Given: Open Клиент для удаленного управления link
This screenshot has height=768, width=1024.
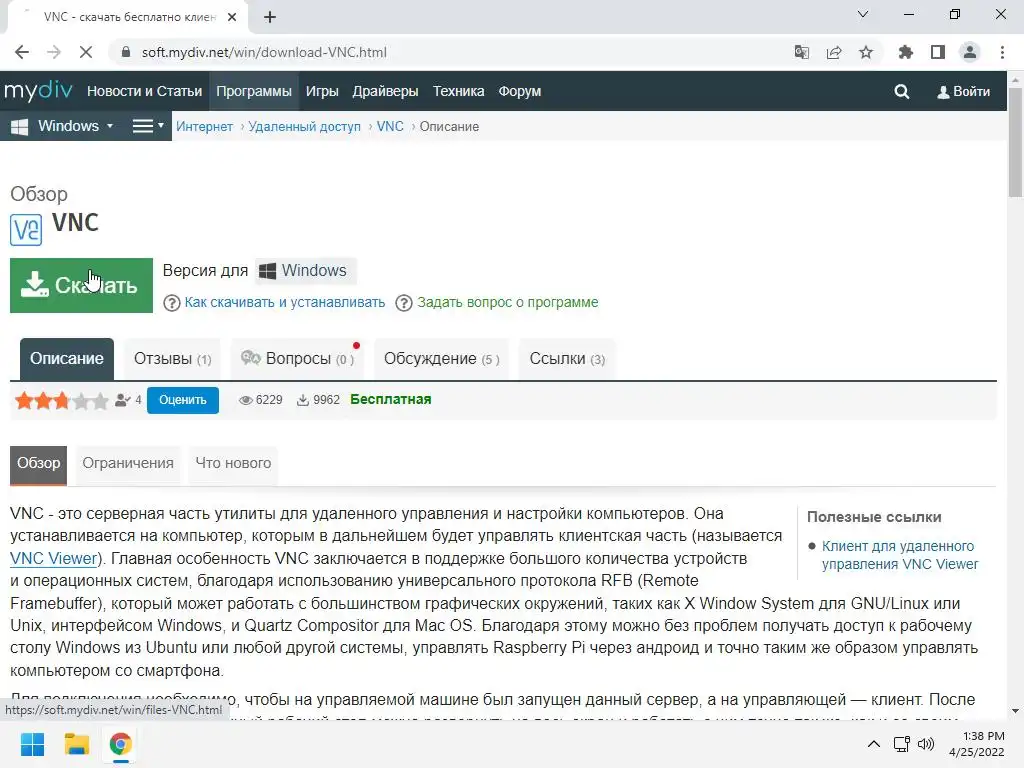Looking at the screenshot, I should pos(900,555).
